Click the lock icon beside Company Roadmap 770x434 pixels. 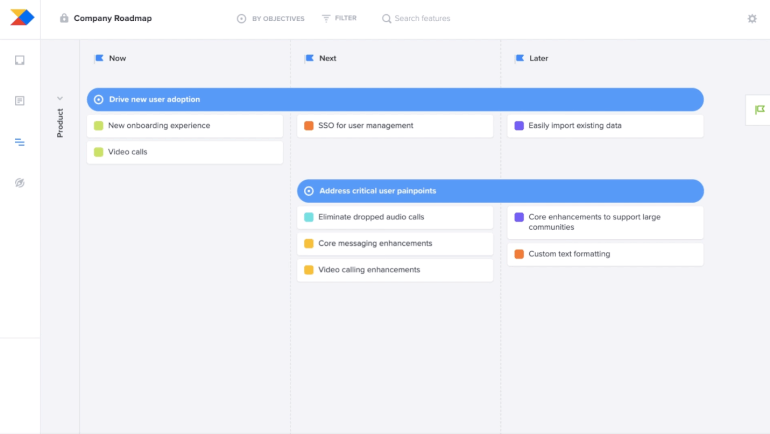[64, 18]
